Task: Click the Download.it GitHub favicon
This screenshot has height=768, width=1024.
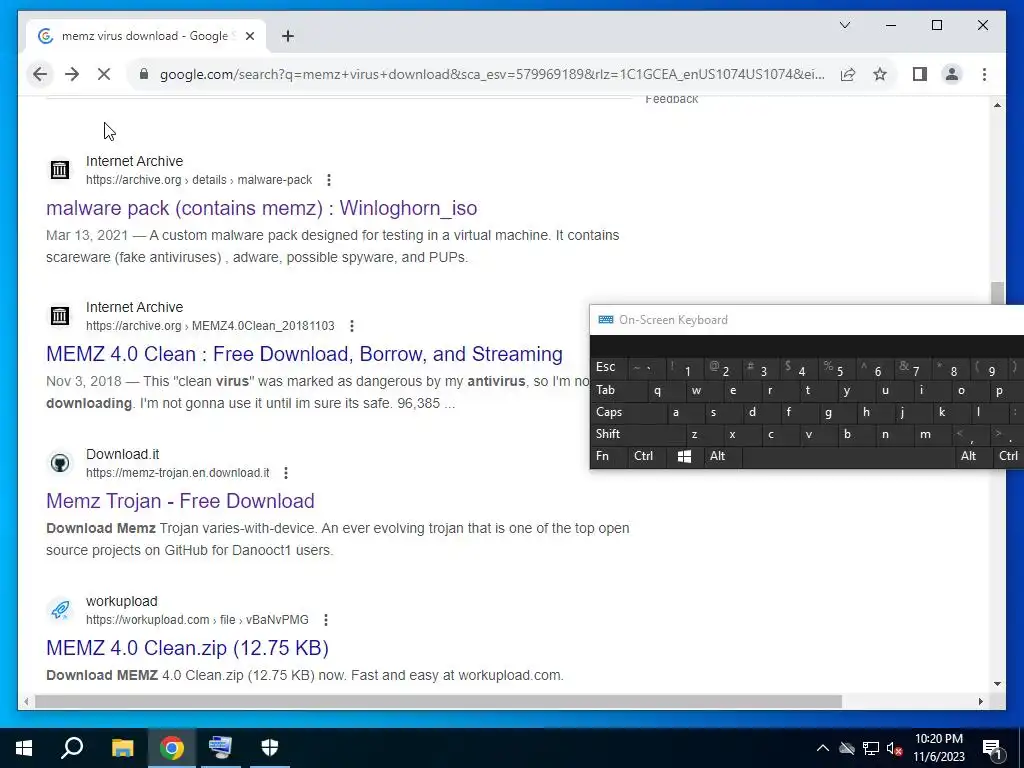Action: click(59, 463)
